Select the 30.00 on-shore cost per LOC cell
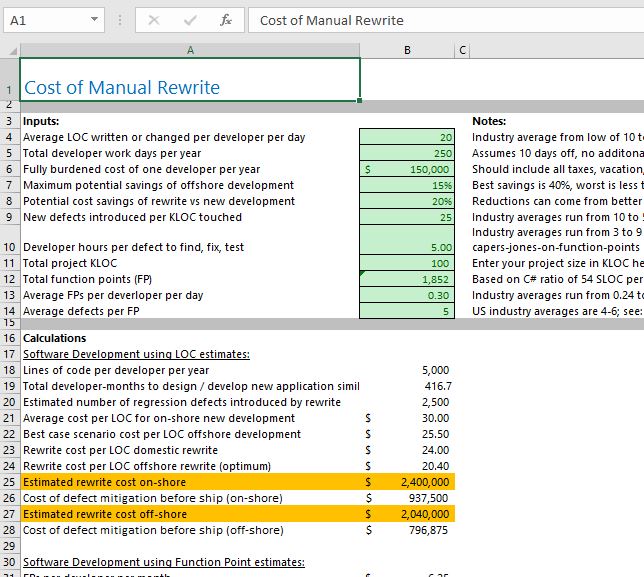The width and height of the screenshot is (644, 577). (x=407, y=418)
